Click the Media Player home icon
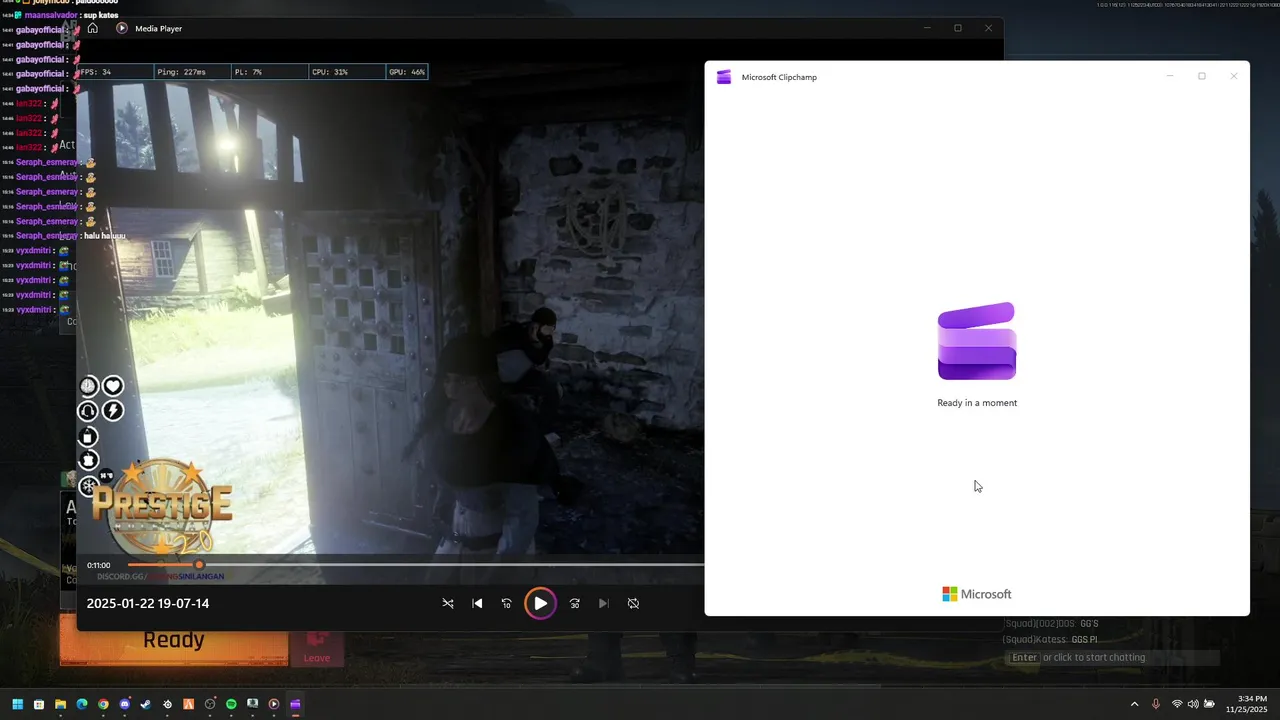This screenshot has height=720, width=1280. coord(92,28)
